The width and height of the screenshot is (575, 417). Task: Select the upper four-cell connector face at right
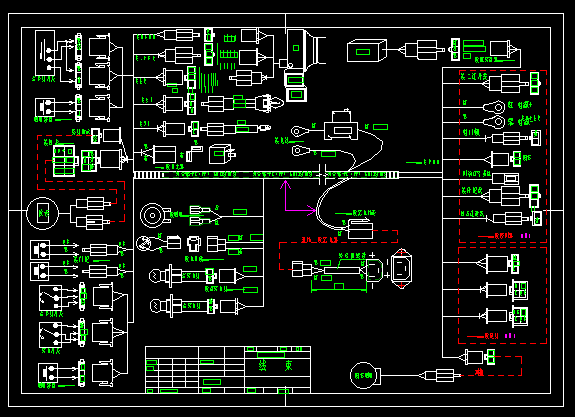[520, 290]
